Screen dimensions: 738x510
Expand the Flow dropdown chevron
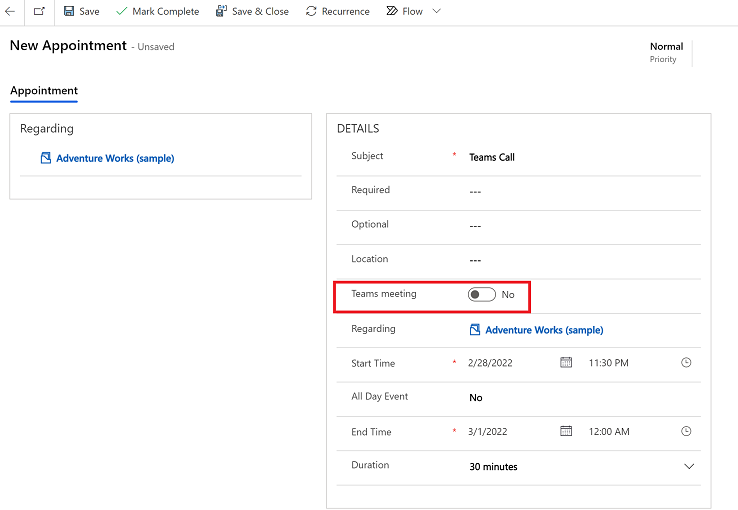coord(436,11)
